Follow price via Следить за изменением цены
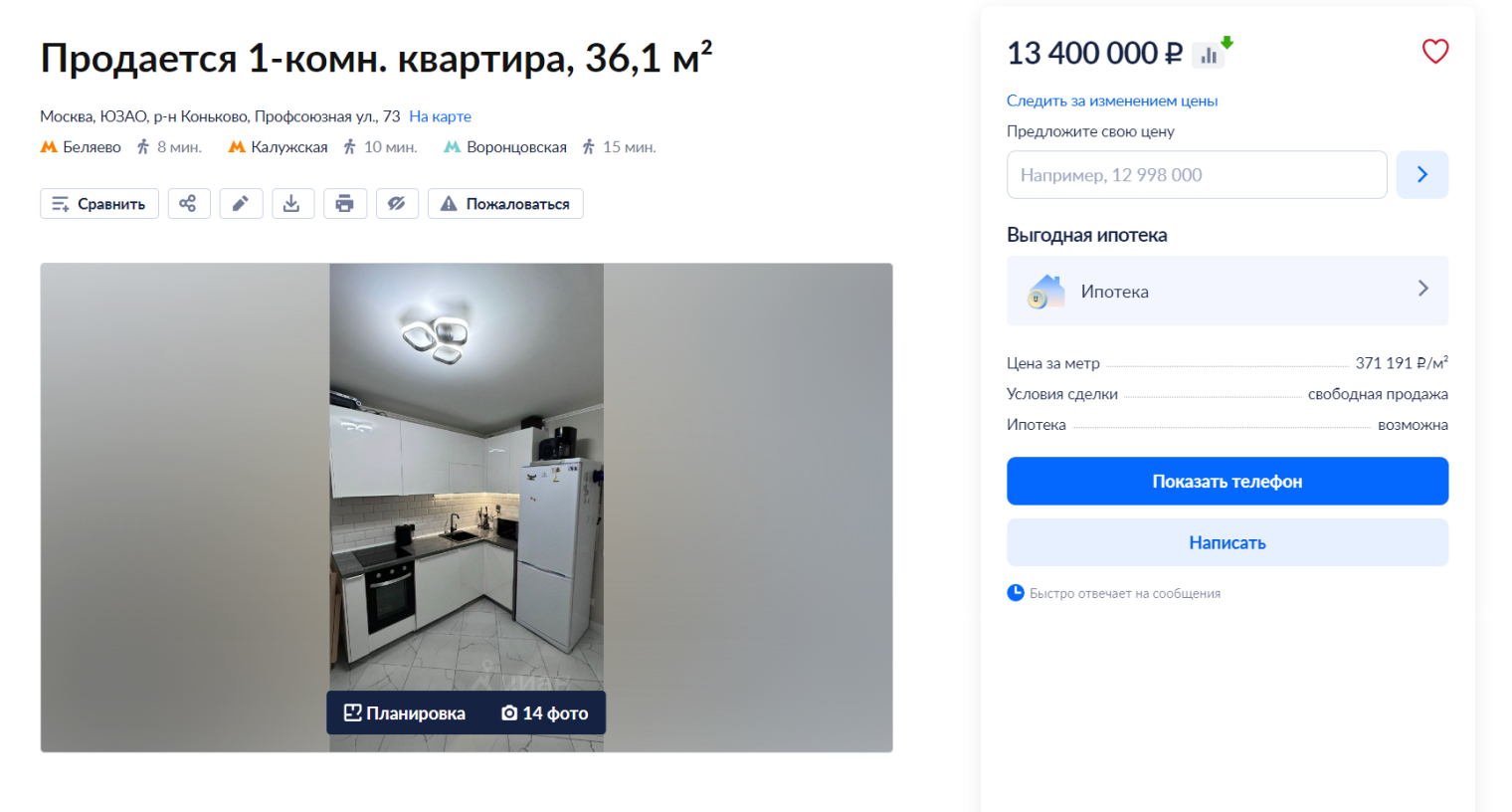Image resolution: width=1512 pixels, height=812 pixels. tap(1111, 101)
